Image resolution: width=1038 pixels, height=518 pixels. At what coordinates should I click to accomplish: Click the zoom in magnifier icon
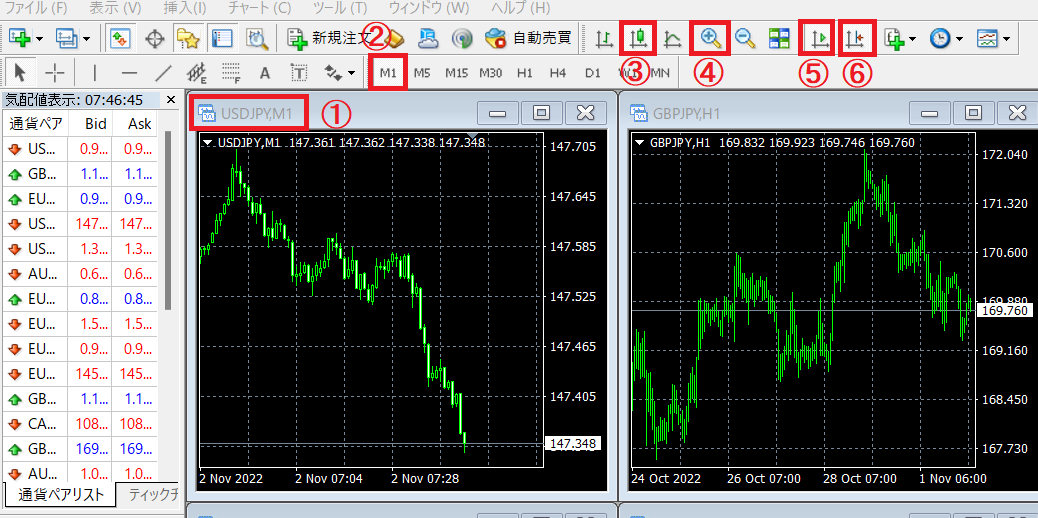pos(711,39)
